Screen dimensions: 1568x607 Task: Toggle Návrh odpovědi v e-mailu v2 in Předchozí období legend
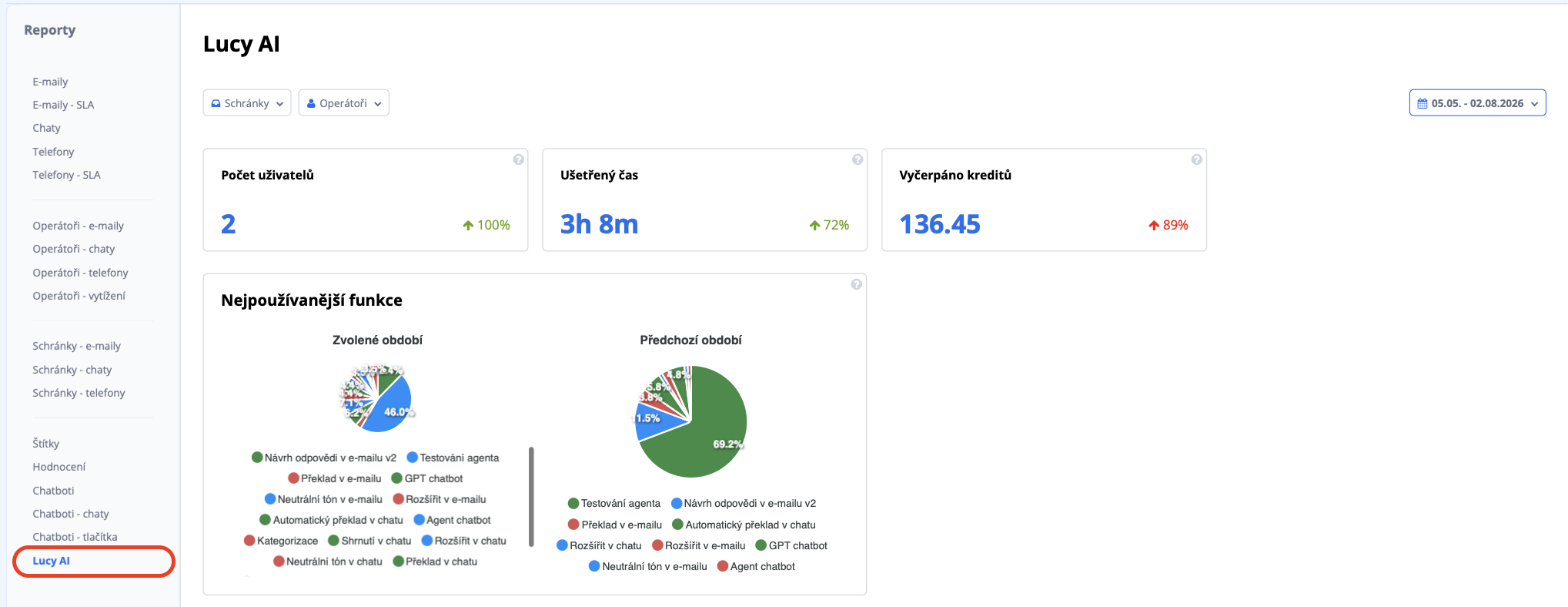pos(744,503)
